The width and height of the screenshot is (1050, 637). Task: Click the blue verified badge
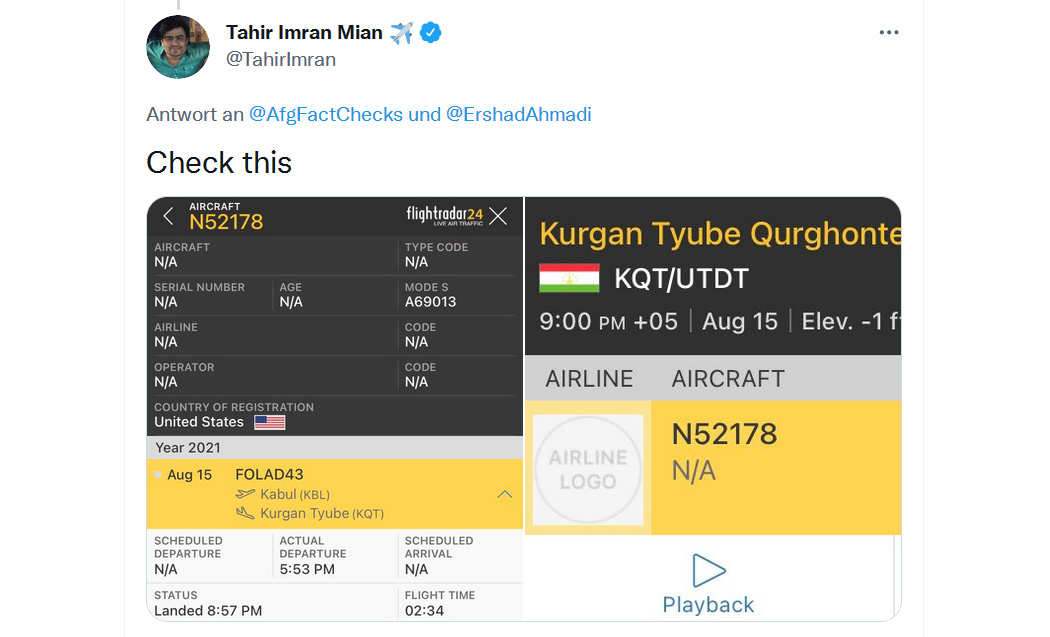point(431,32)
